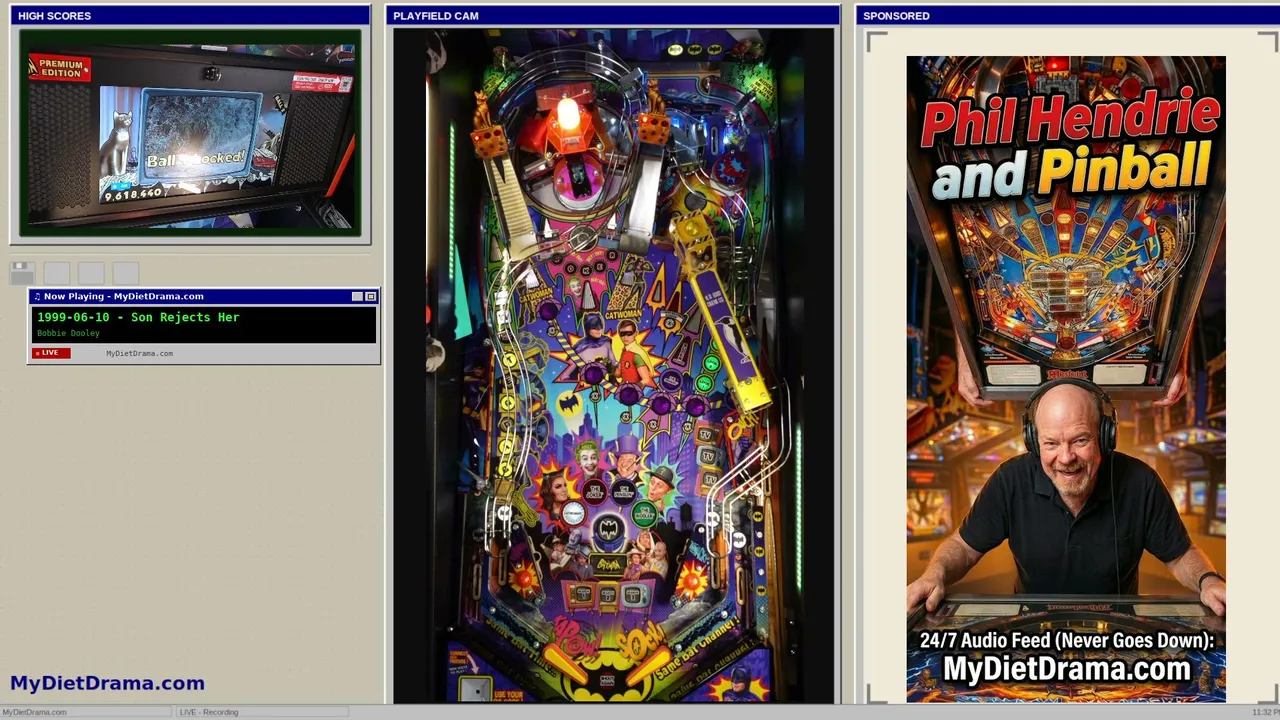
Task: Click the 'Ball Locked!' message on display
Action: pyautogui.click(x=196, y=159)
